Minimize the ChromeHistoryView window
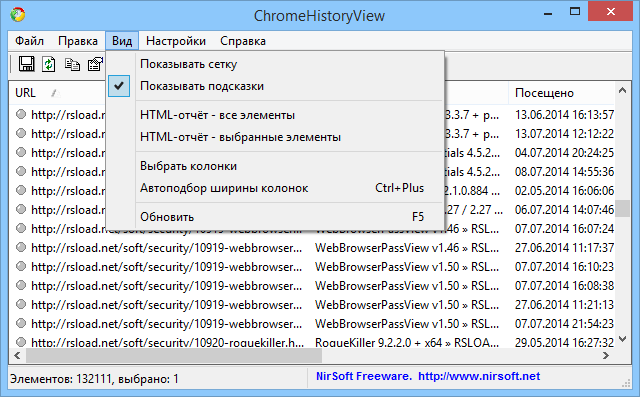The image size is (640, 397). [x=548, y=13]
